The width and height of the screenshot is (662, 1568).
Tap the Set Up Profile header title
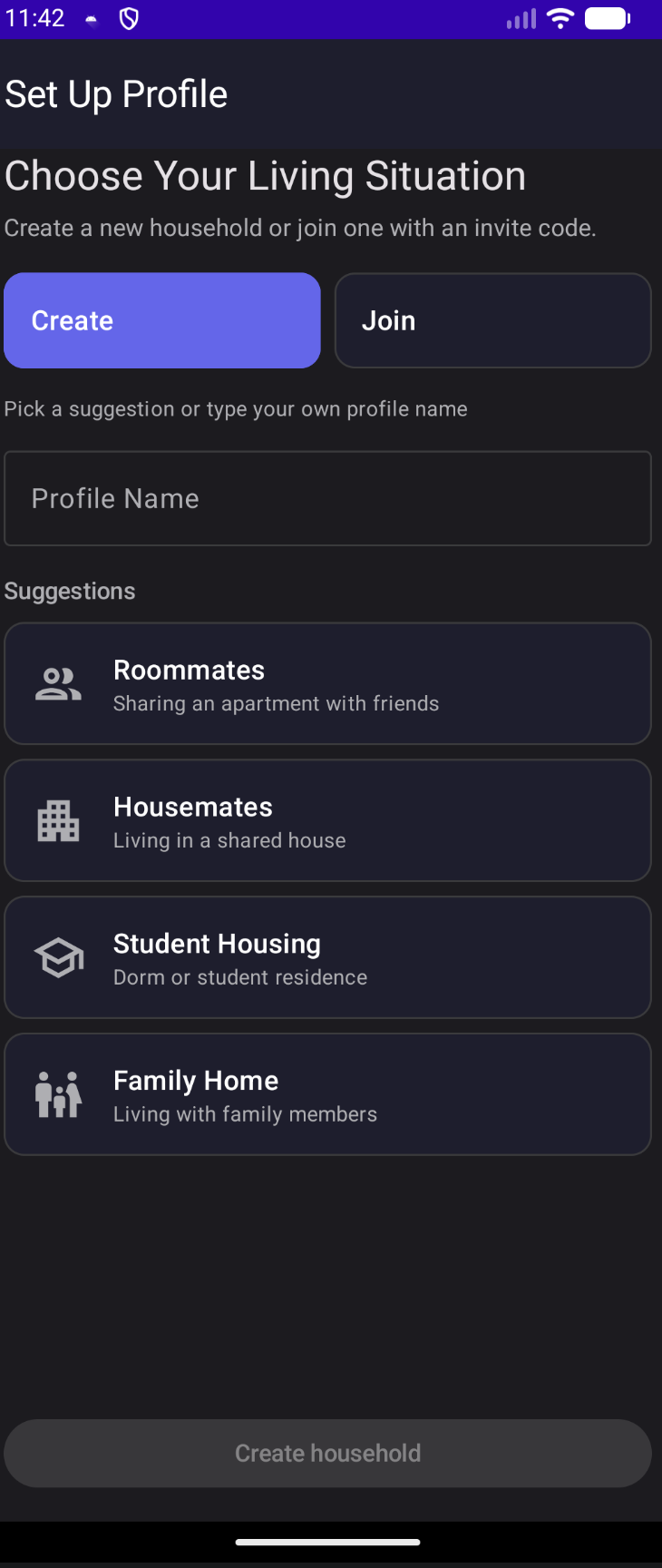pyautogui.click(x=116, y=94)
